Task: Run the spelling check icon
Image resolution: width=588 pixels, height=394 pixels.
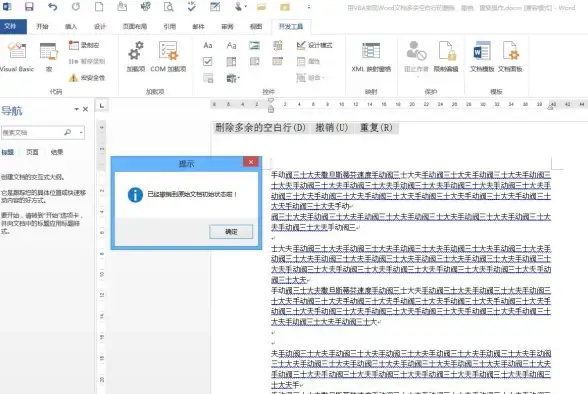Action: (x=192, y=6)
